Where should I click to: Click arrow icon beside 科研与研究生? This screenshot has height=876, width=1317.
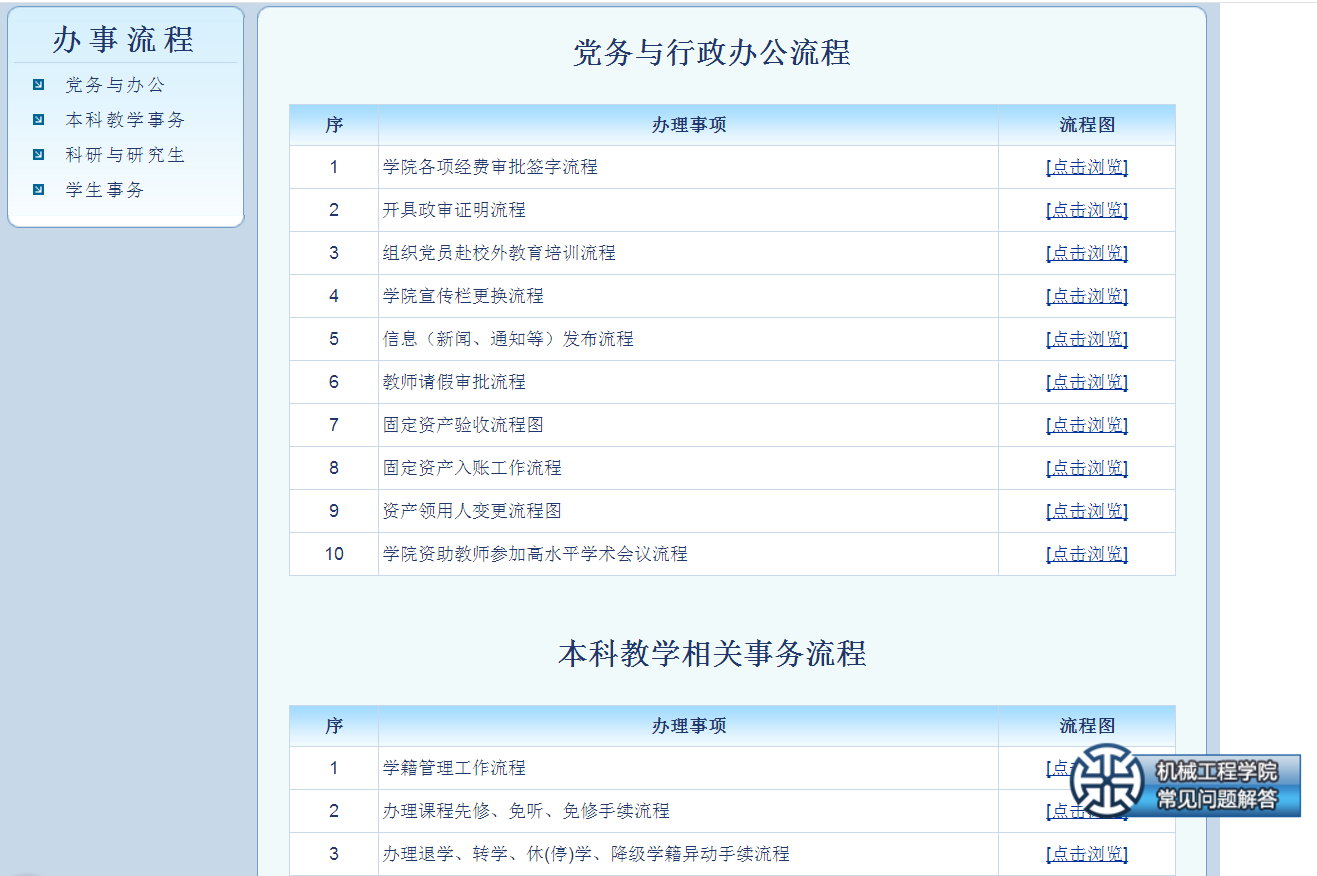pyautogui.click(x=39, y=155)
